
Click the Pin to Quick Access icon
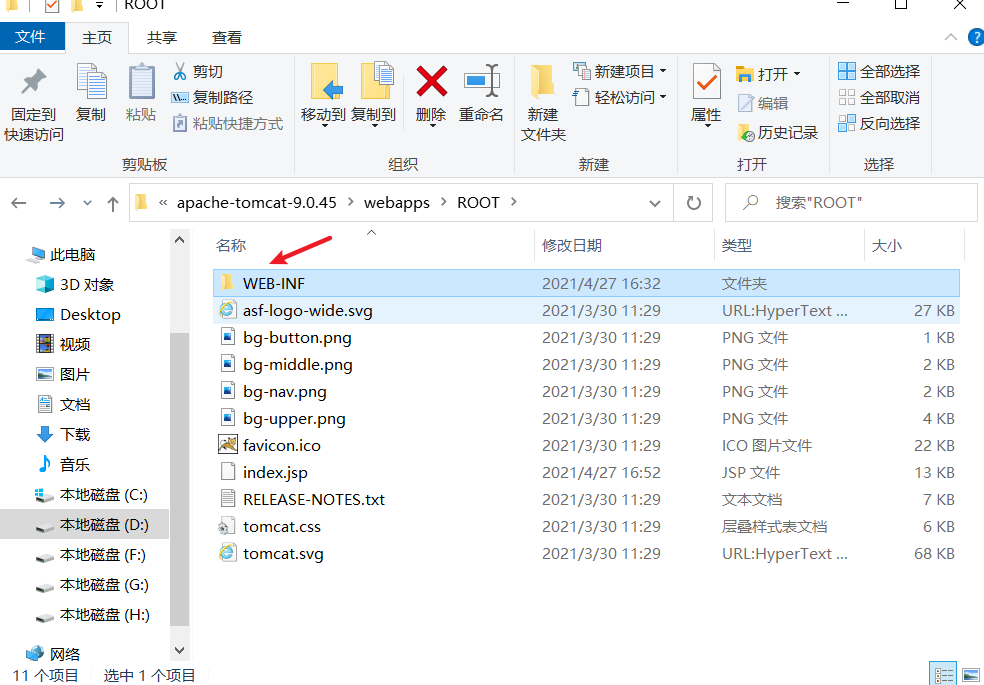point(33,82)
